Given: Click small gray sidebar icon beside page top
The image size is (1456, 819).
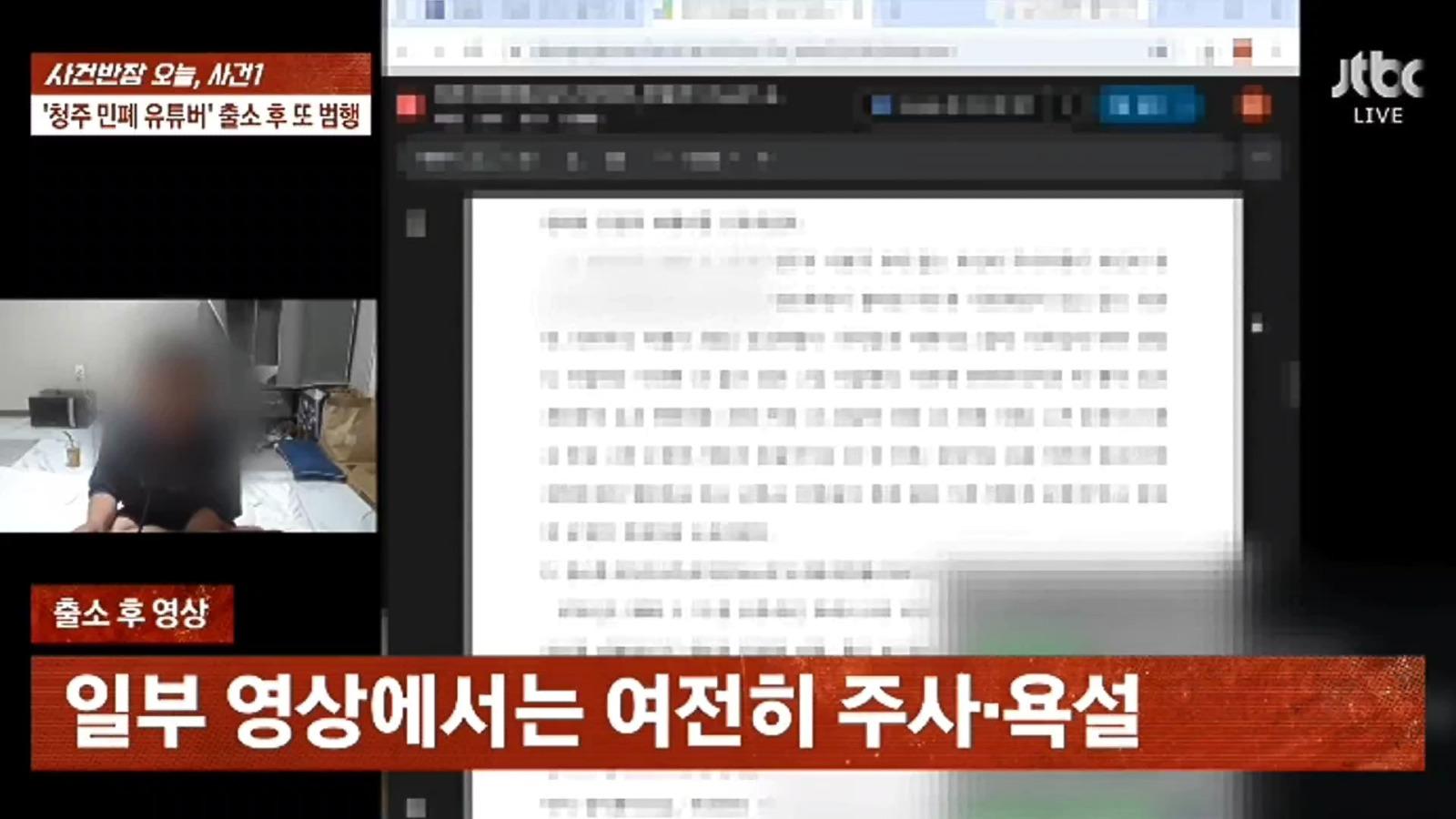Looking at the screenshot, I should tap(416, 223).
